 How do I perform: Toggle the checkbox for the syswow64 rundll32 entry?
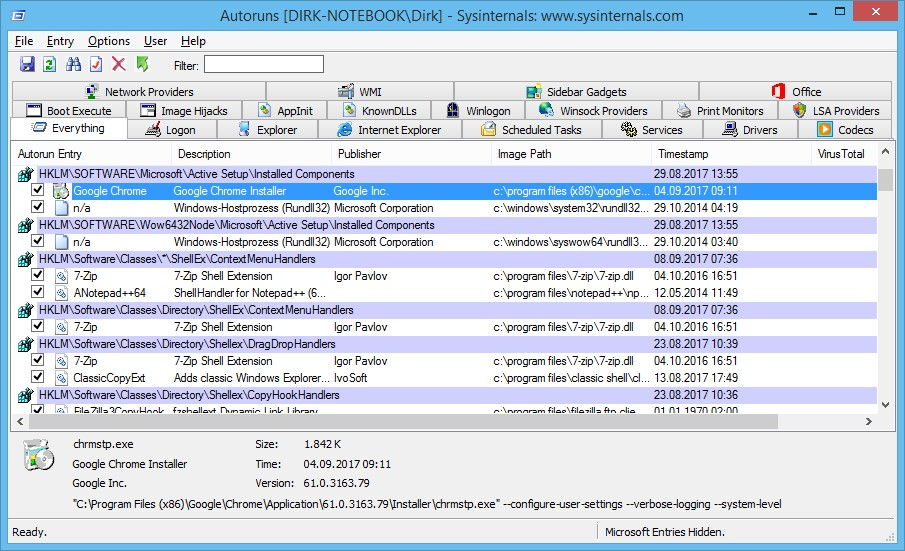coord(38,241)
